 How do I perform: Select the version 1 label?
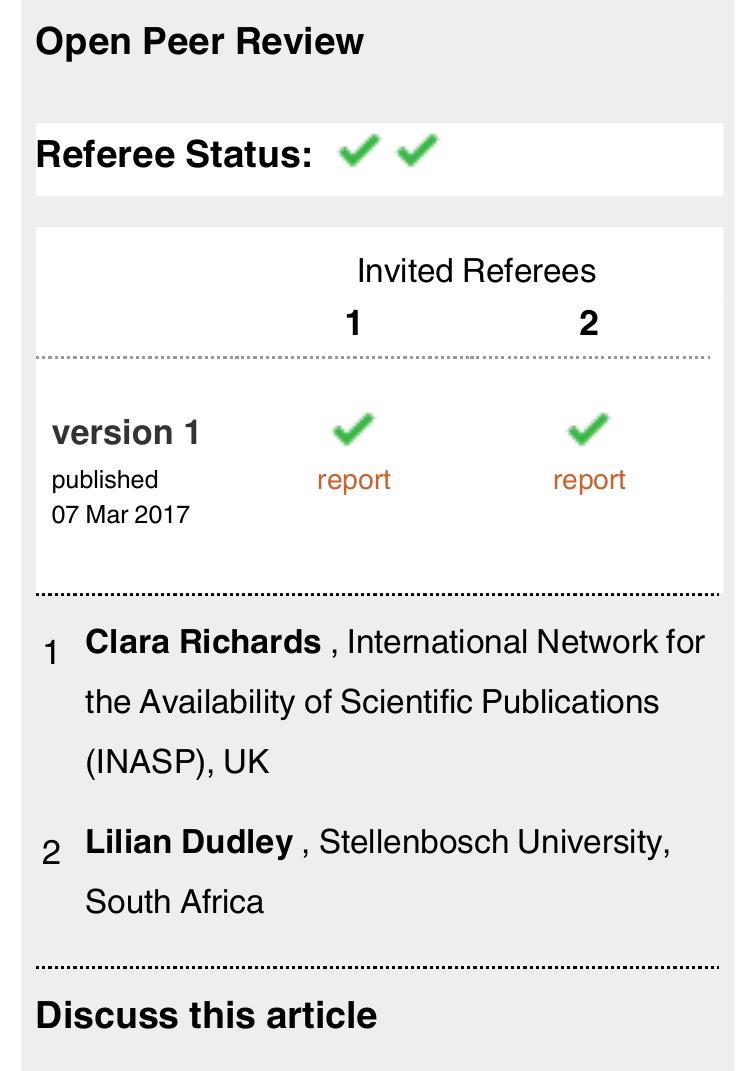click(x=126, y=433)
